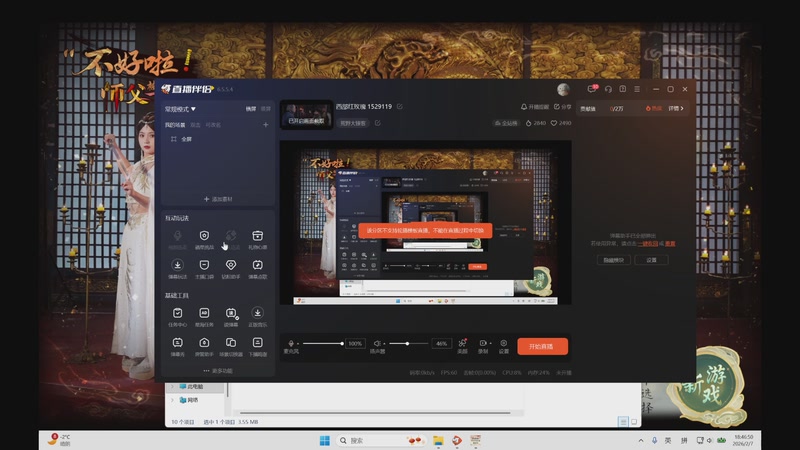This screenshot has height=450, width=800.
Task: Open the Windows Start button
Action: click(324, 440)
